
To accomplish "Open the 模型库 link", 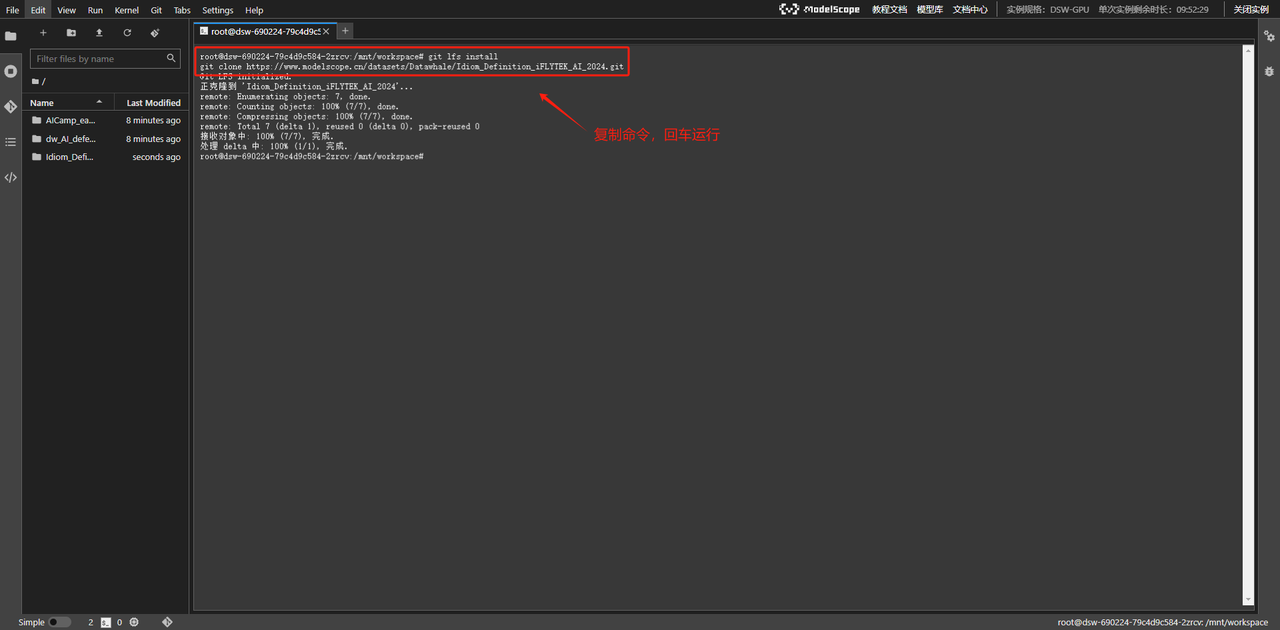I will 929,10.
